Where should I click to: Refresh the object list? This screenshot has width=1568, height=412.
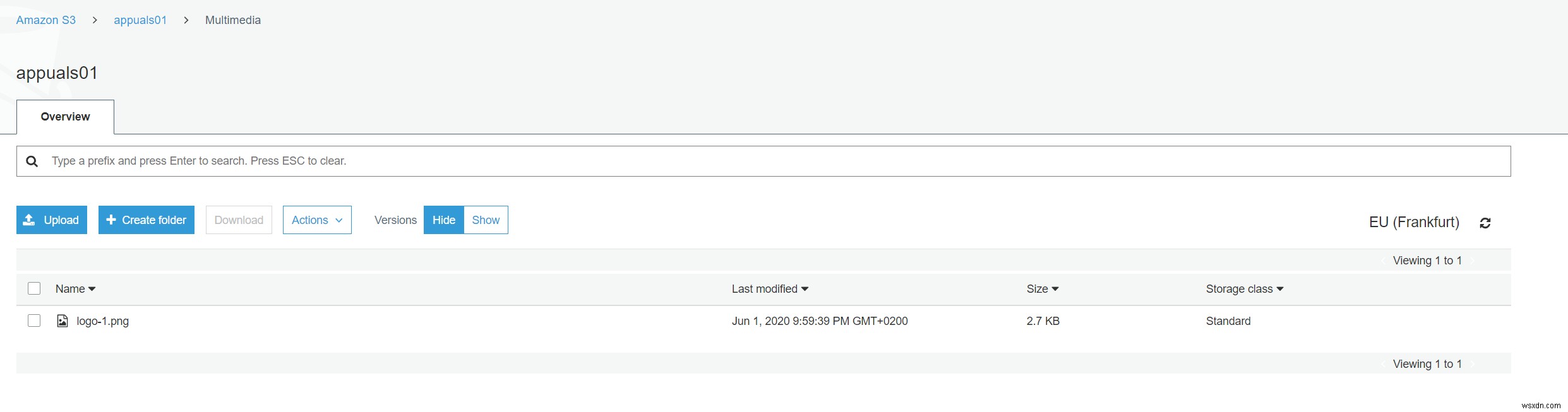point(1485,223)
